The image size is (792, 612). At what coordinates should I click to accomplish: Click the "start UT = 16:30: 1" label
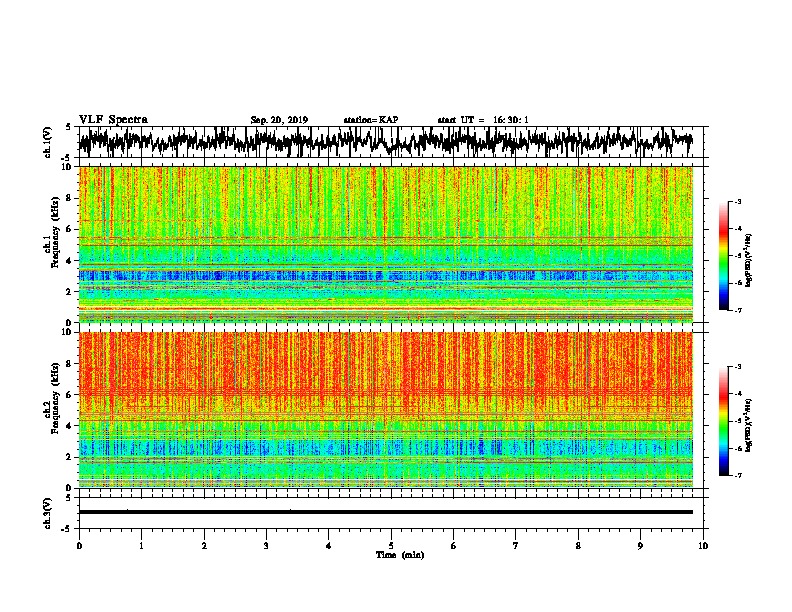483,120
